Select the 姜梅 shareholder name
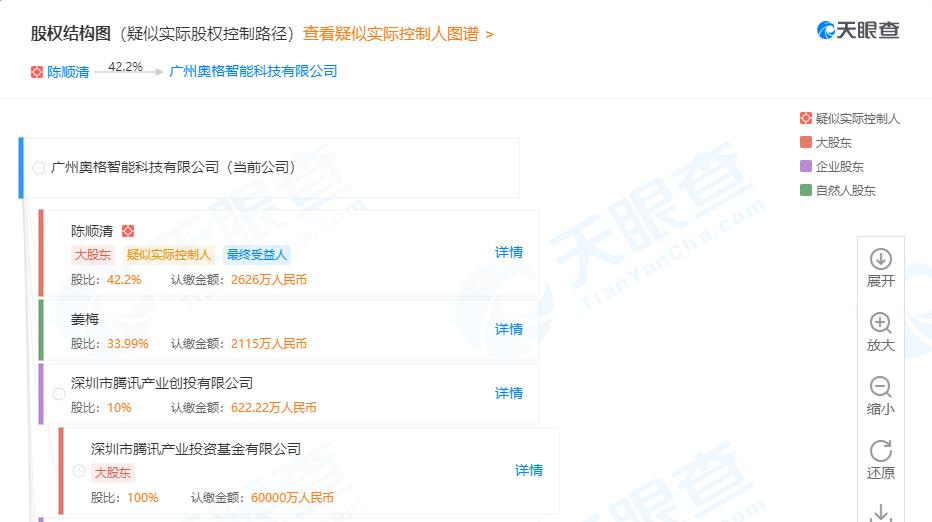This screenshot has height=522, width=932. [x=85, y=319]
